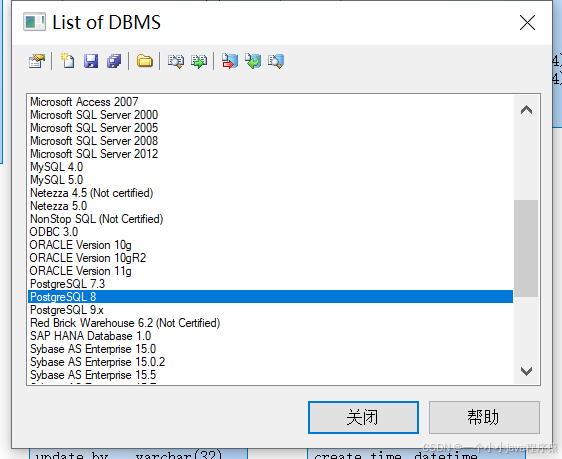Click the List of DBMS title icon
562x459 pixels.
point(34,22)
